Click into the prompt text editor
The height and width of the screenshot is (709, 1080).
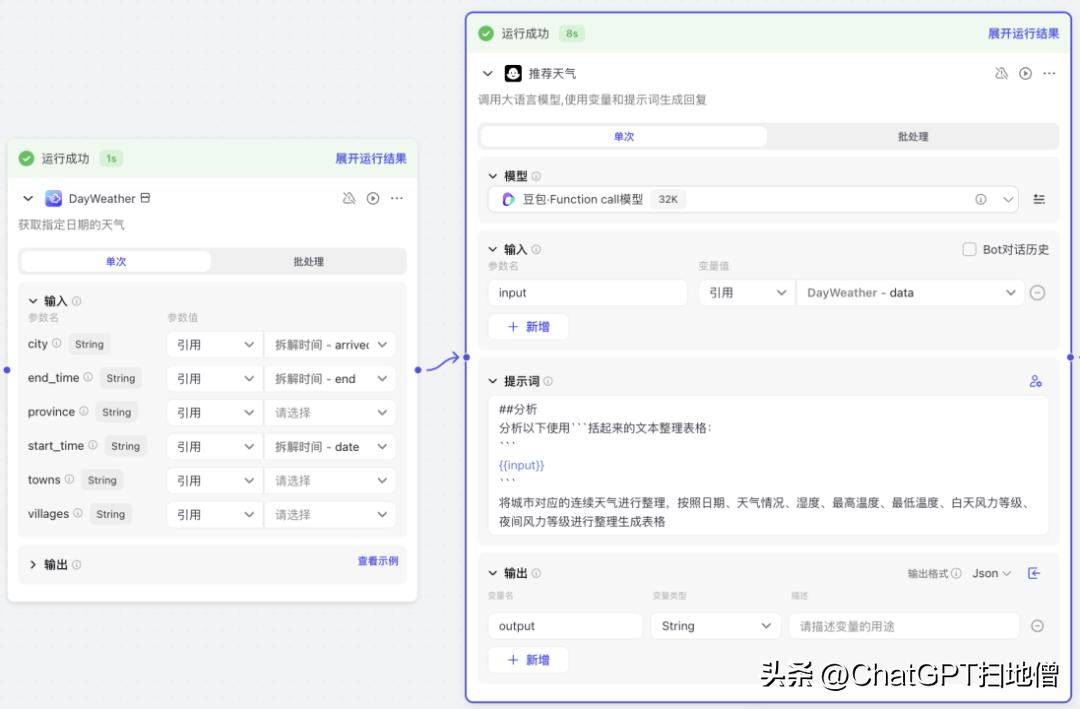[768, 465]
